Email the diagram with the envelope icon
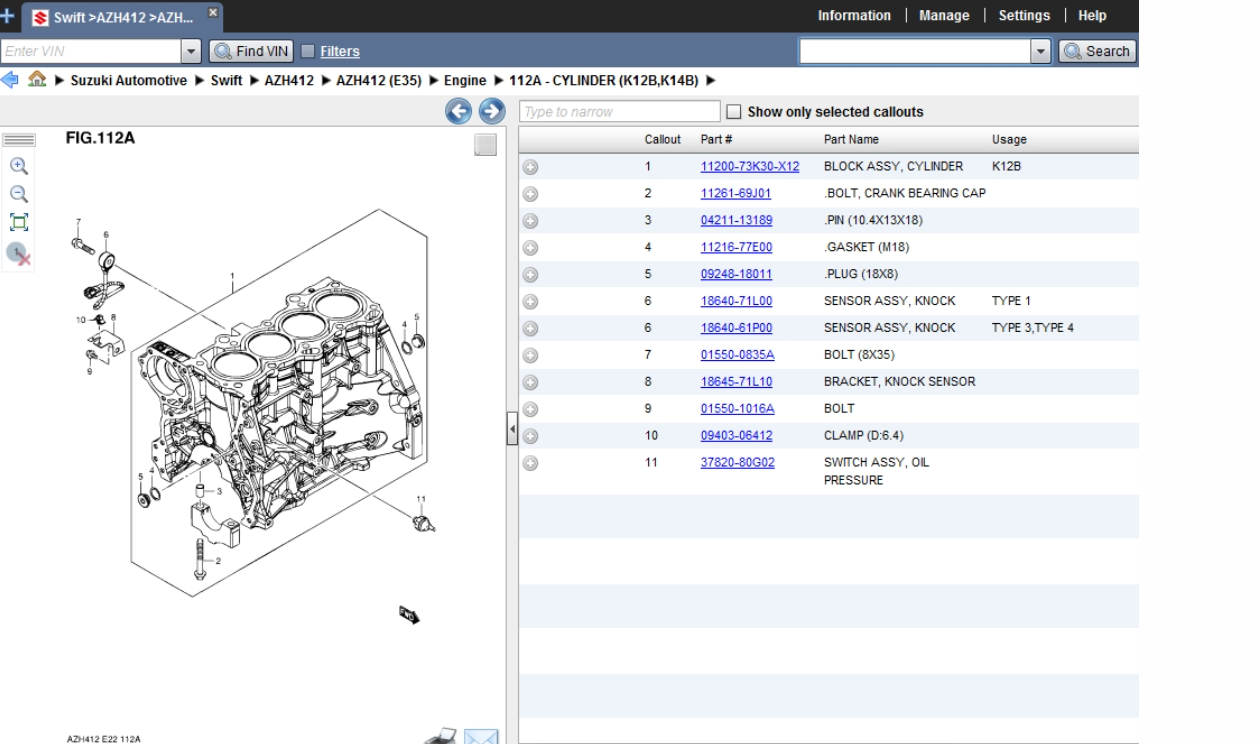 pyautogui.click(x=481, y=736)
